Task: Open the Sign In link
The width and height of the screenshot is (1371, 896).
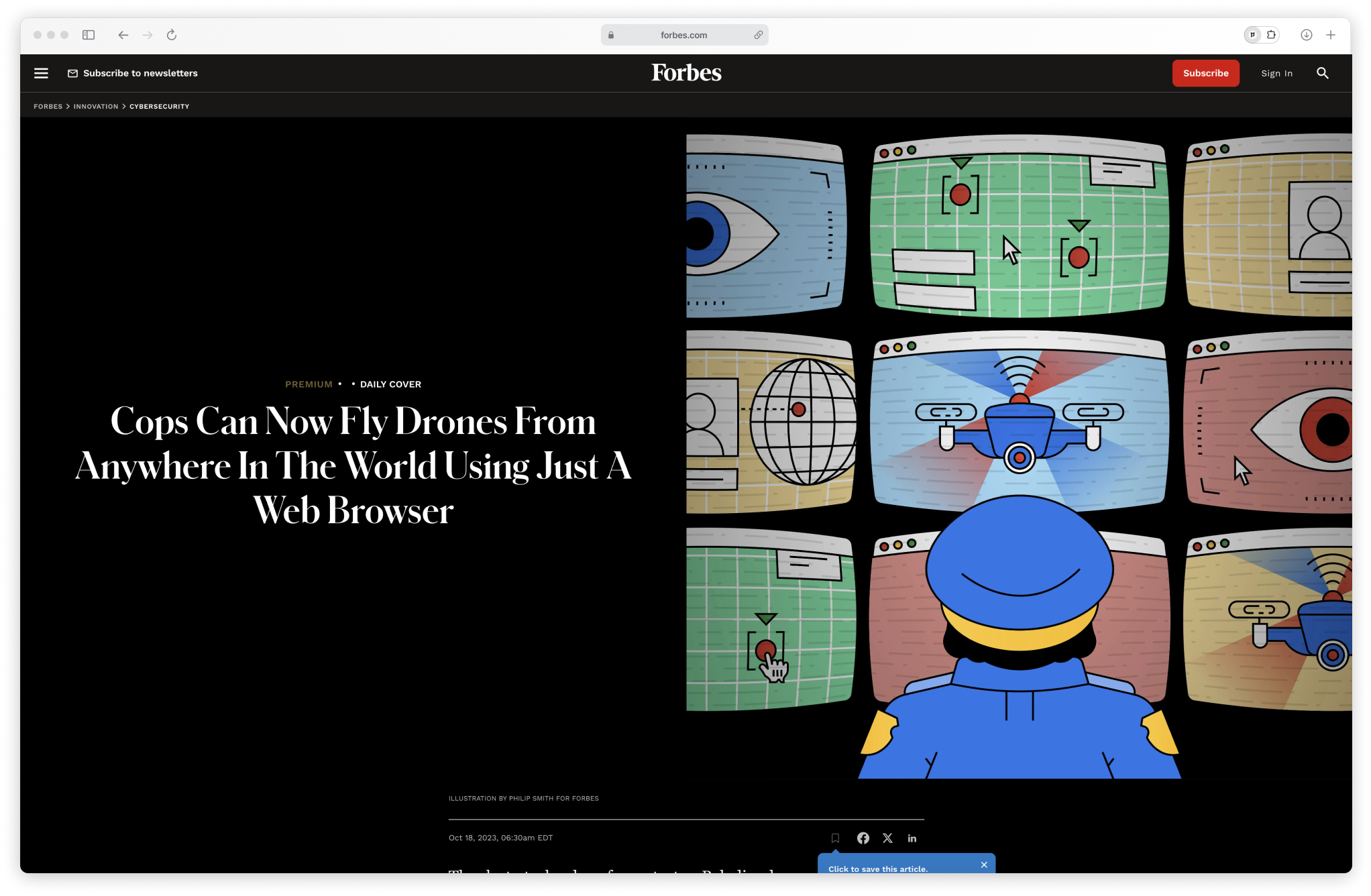Action: [x=1276, y=73]
